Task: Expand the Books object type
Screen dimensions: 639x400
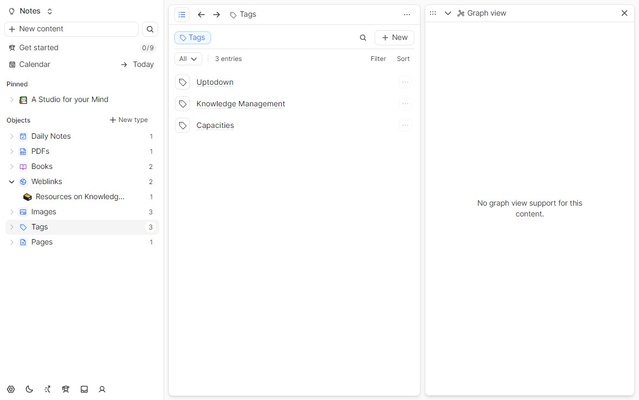Action: tap(11, 166)
